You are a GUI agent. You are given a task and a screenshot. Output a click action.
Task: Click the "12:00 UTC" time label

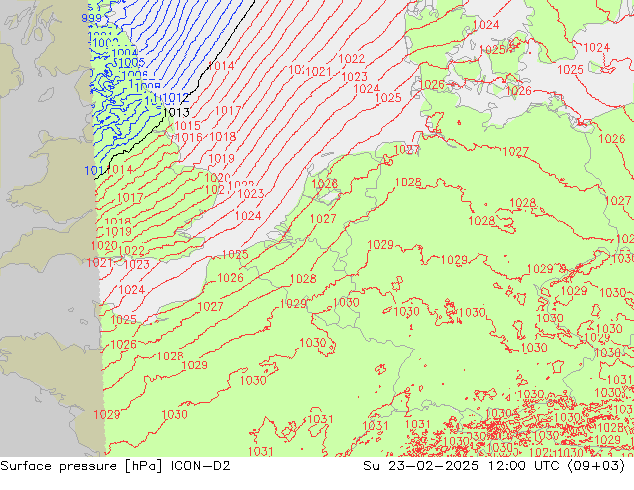coord(523,466)
